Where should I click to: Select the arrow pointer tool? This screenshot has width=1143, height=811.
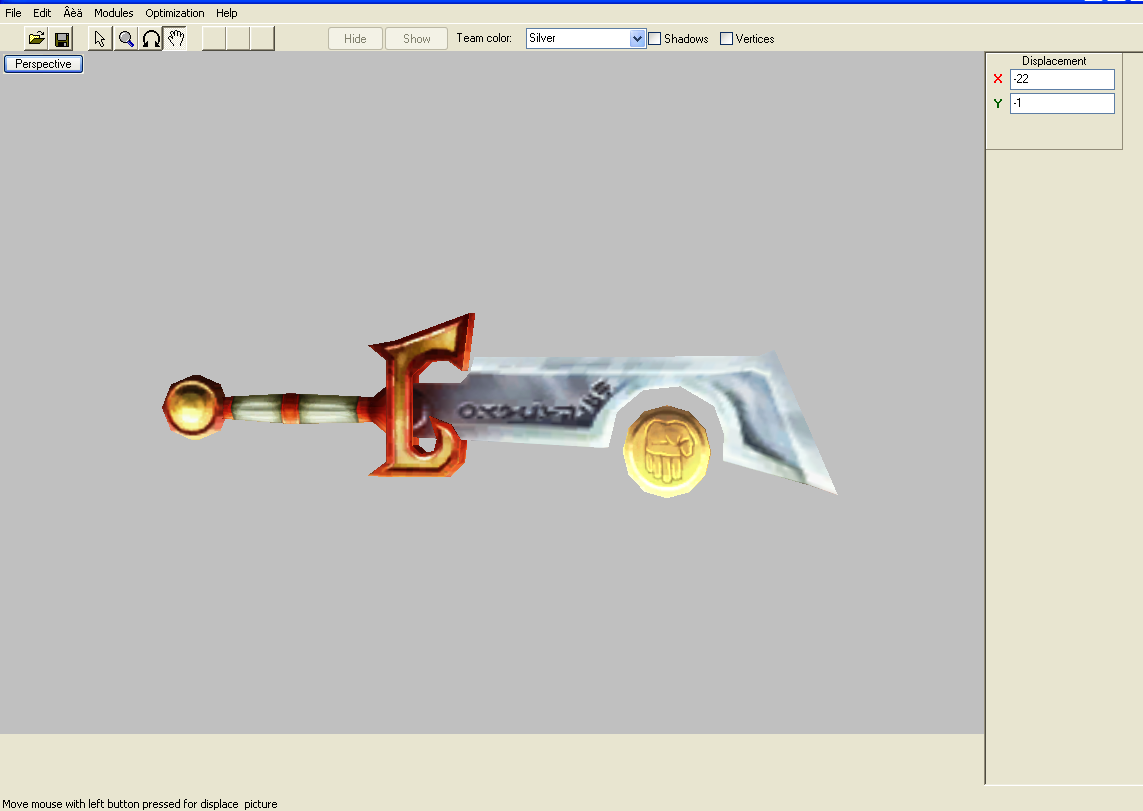(100, 39)
